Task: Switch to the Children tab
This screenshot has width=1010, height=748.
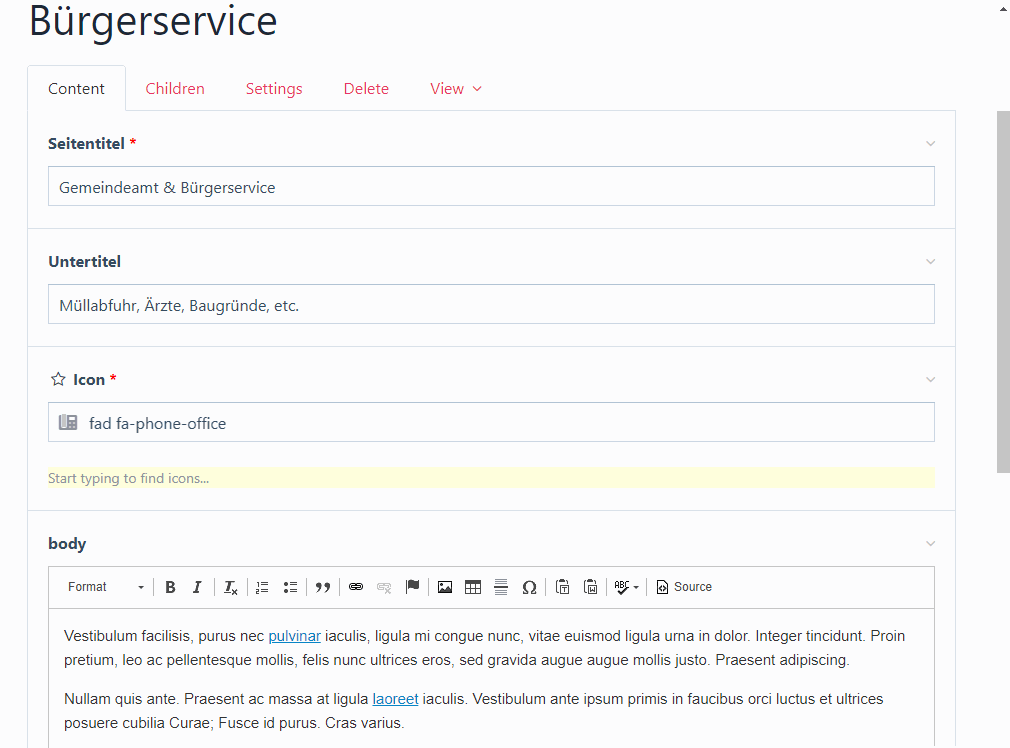Action: click(x=175, y=89)
